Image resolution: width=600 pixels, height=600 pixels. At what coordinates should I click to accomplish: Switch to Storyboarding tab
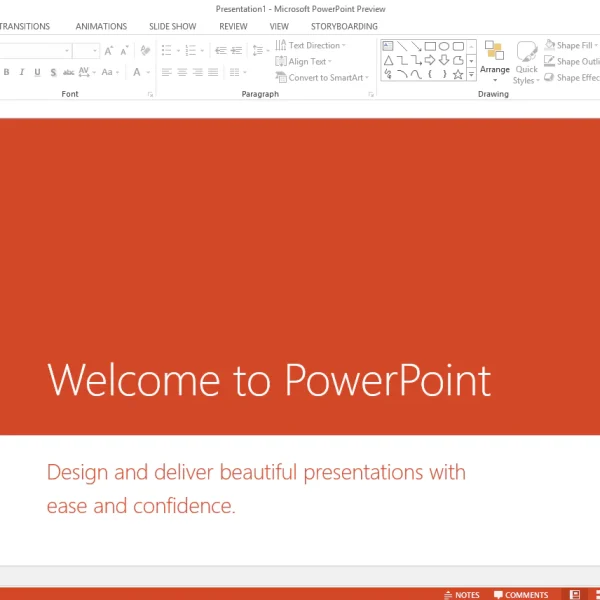coord(344,26)
